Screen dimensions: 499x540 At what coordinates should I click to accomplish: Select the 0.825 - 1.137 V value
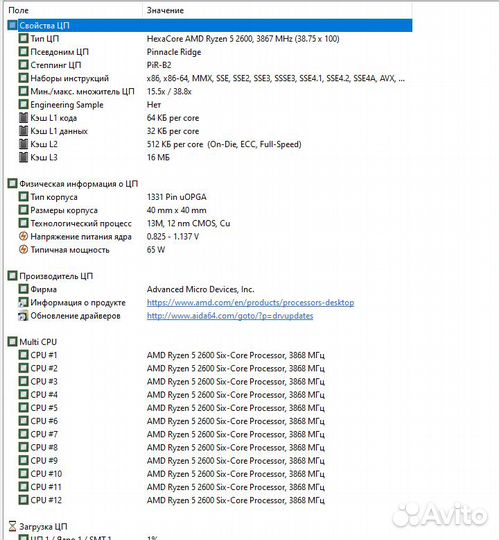173,237
